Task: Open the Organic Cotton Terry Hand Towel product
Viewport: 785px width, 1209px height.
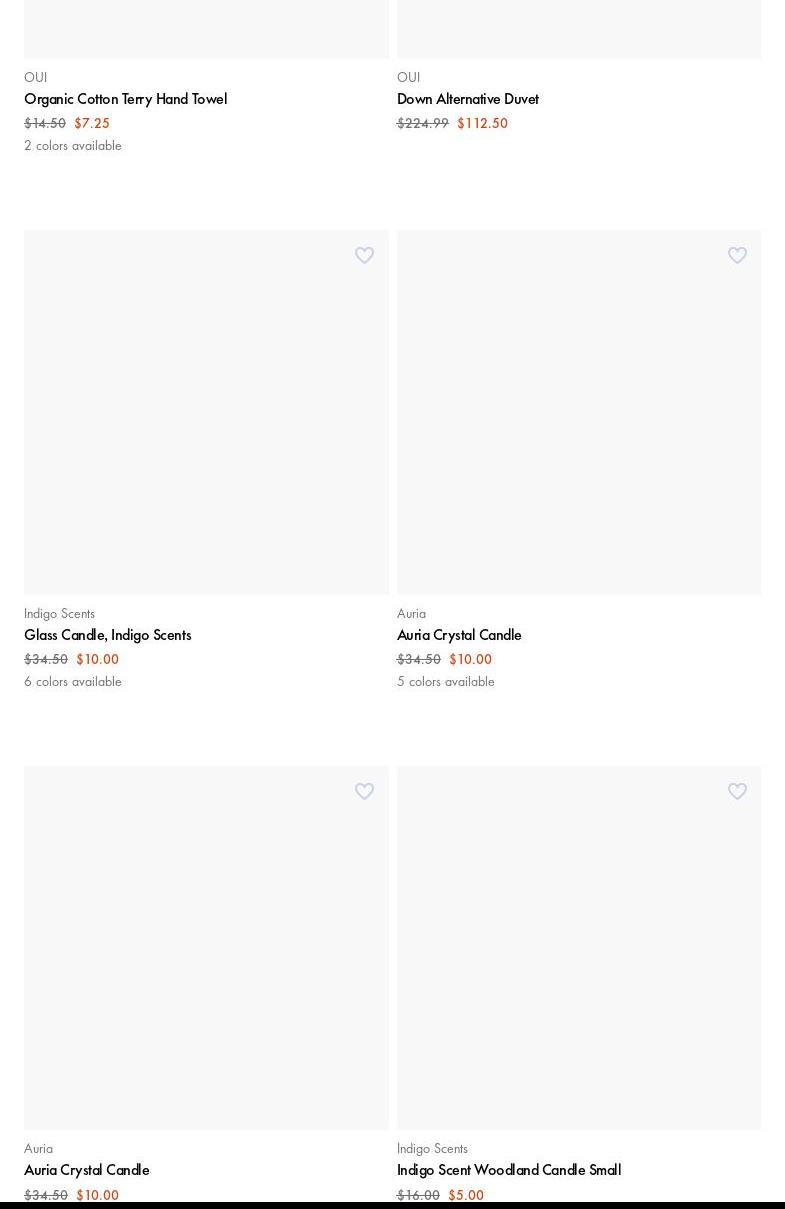Action: click(125, 99)
